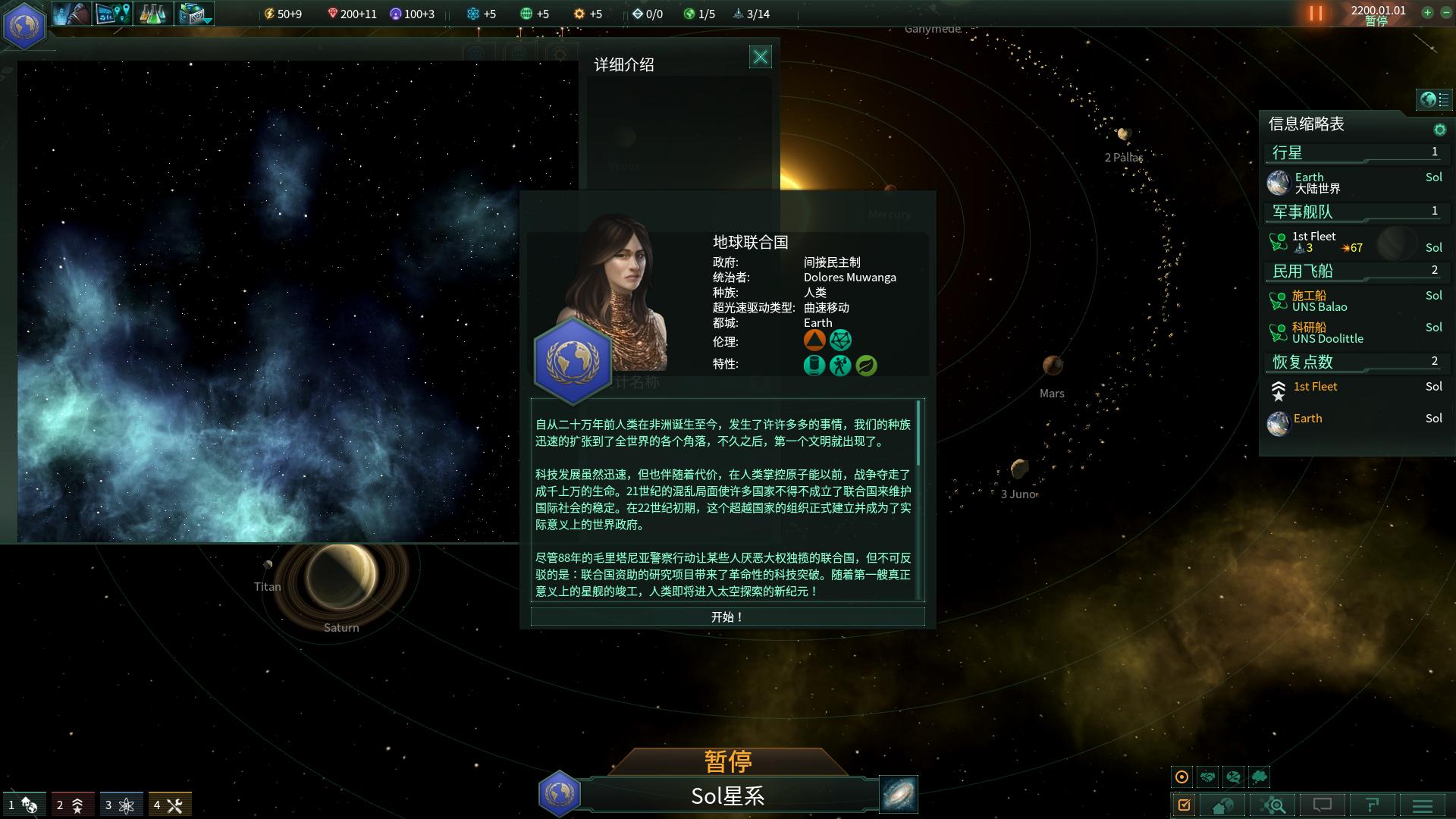The height and width of the screenshot is (819, 1456).
Task: Select the galaxy map navigation icon
Action: [897, 793]
